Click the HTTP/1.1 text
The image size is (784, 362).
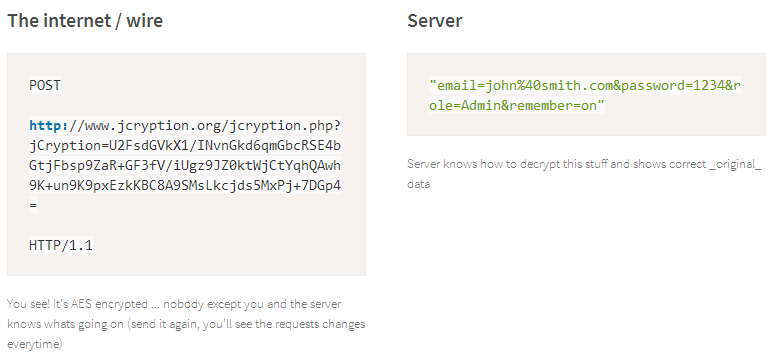click(x=61, y=246)
